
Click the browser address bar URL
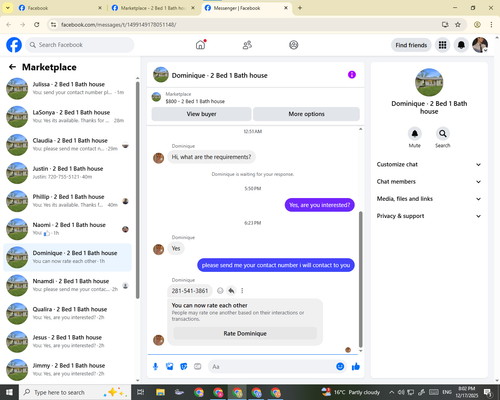coord(118,25)
